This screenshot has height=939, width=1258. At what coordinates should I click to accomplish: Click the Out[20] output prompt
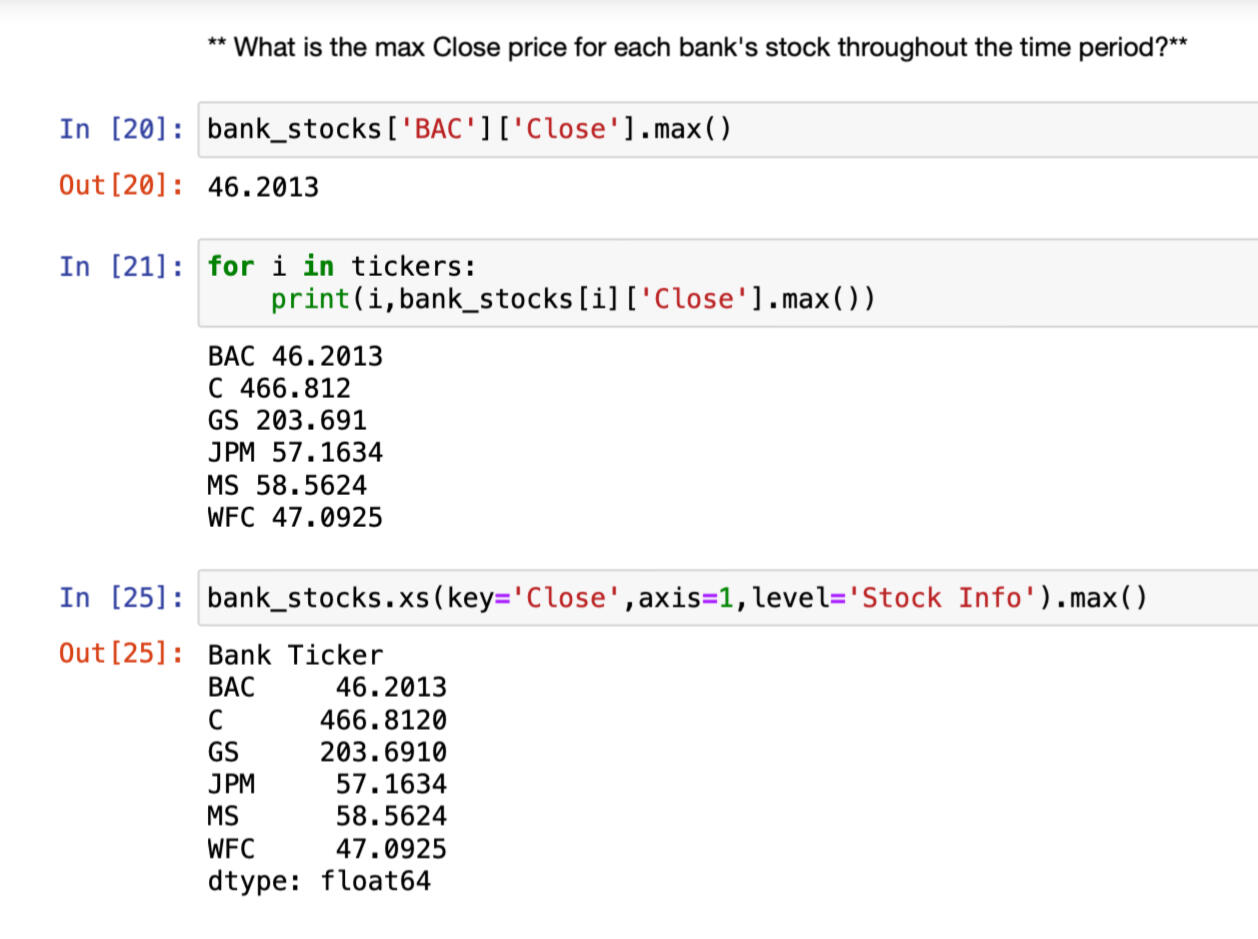coord(121,187)
